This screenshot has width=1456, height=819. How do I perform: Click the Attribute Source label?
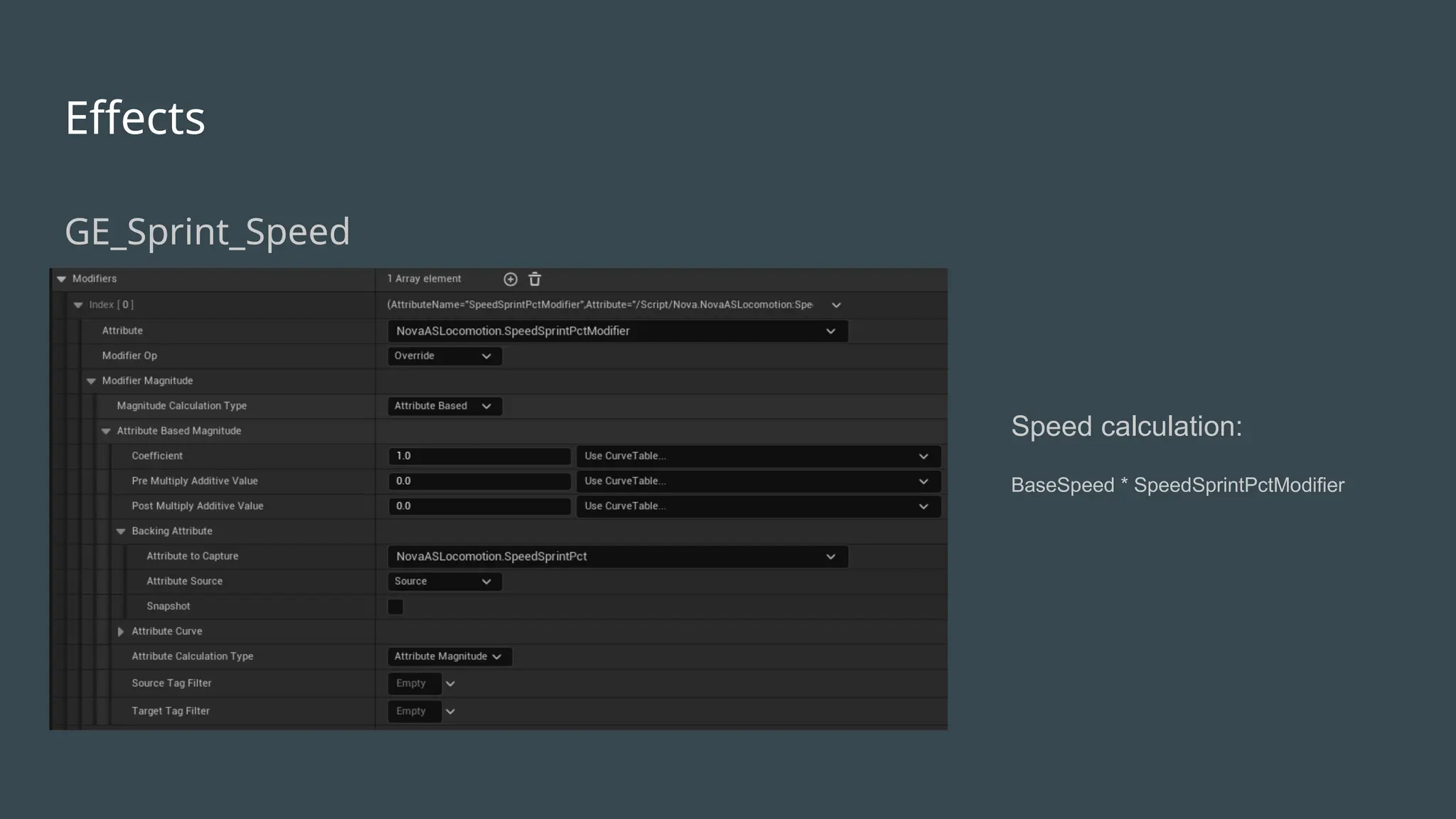tap(185, 581)
